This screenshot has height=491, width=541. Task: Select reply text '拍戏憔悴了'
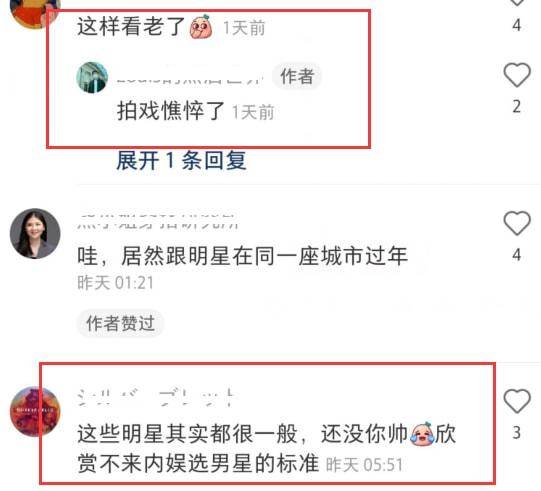tap(171, 110)
